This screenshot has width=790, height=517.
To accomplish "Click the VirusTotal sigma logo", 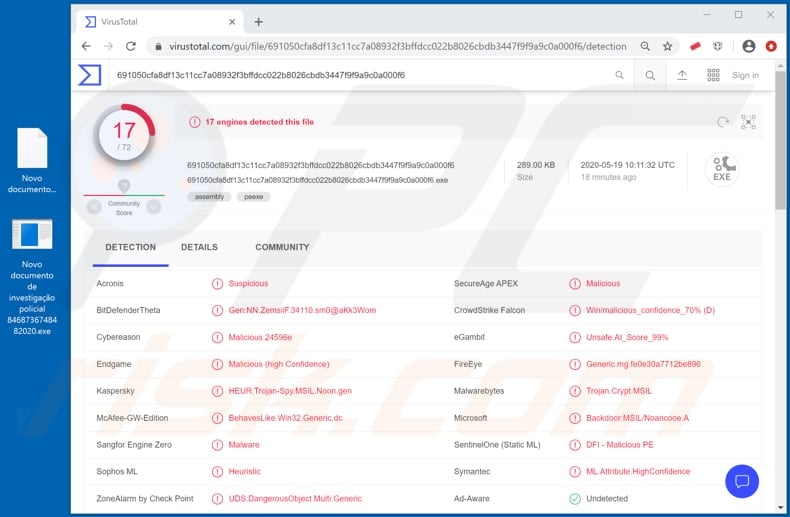I will pyautogui.click(x=90, y=75).
